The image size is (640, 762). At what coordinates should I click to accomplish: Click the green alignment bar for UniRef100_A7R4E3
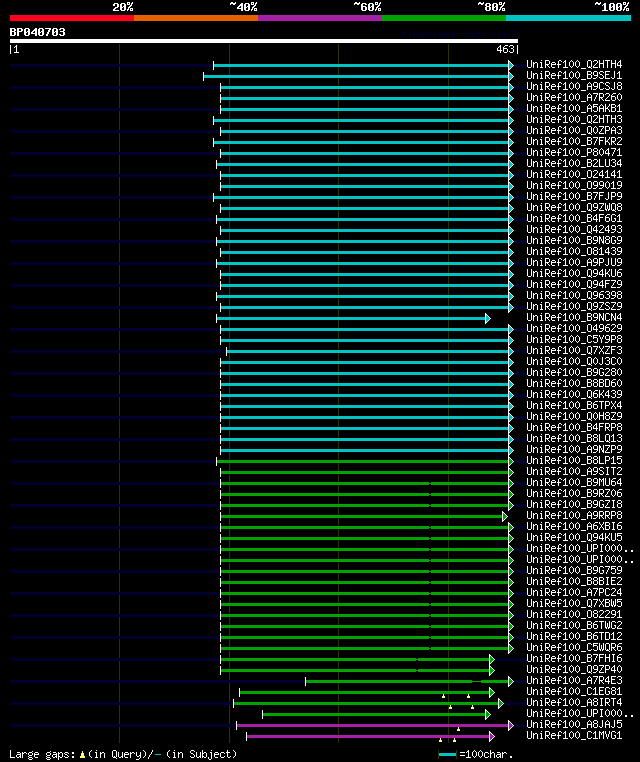tap(407, 681)
